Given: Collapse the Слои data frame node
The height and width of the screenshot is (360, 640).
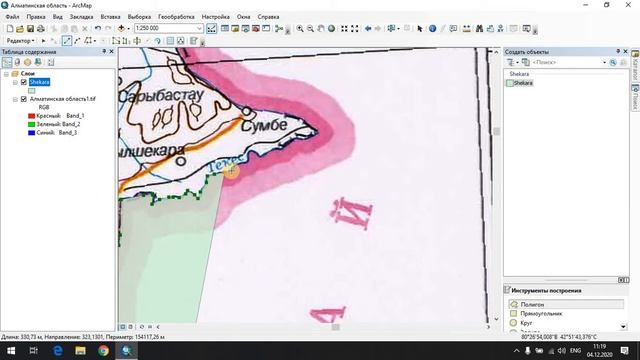Looking at the screenshot, I should (7, 74).
